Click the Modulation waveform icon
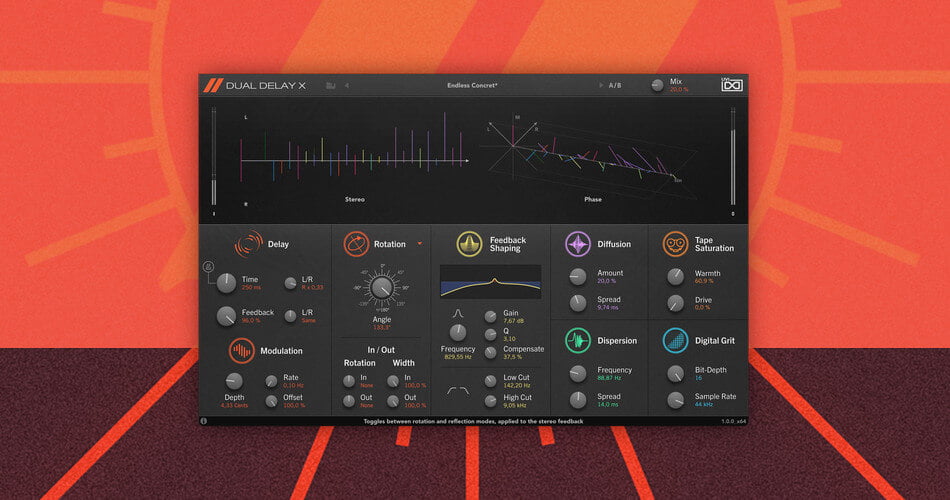Screen dimensions: 950x500 tap(242, 350)
